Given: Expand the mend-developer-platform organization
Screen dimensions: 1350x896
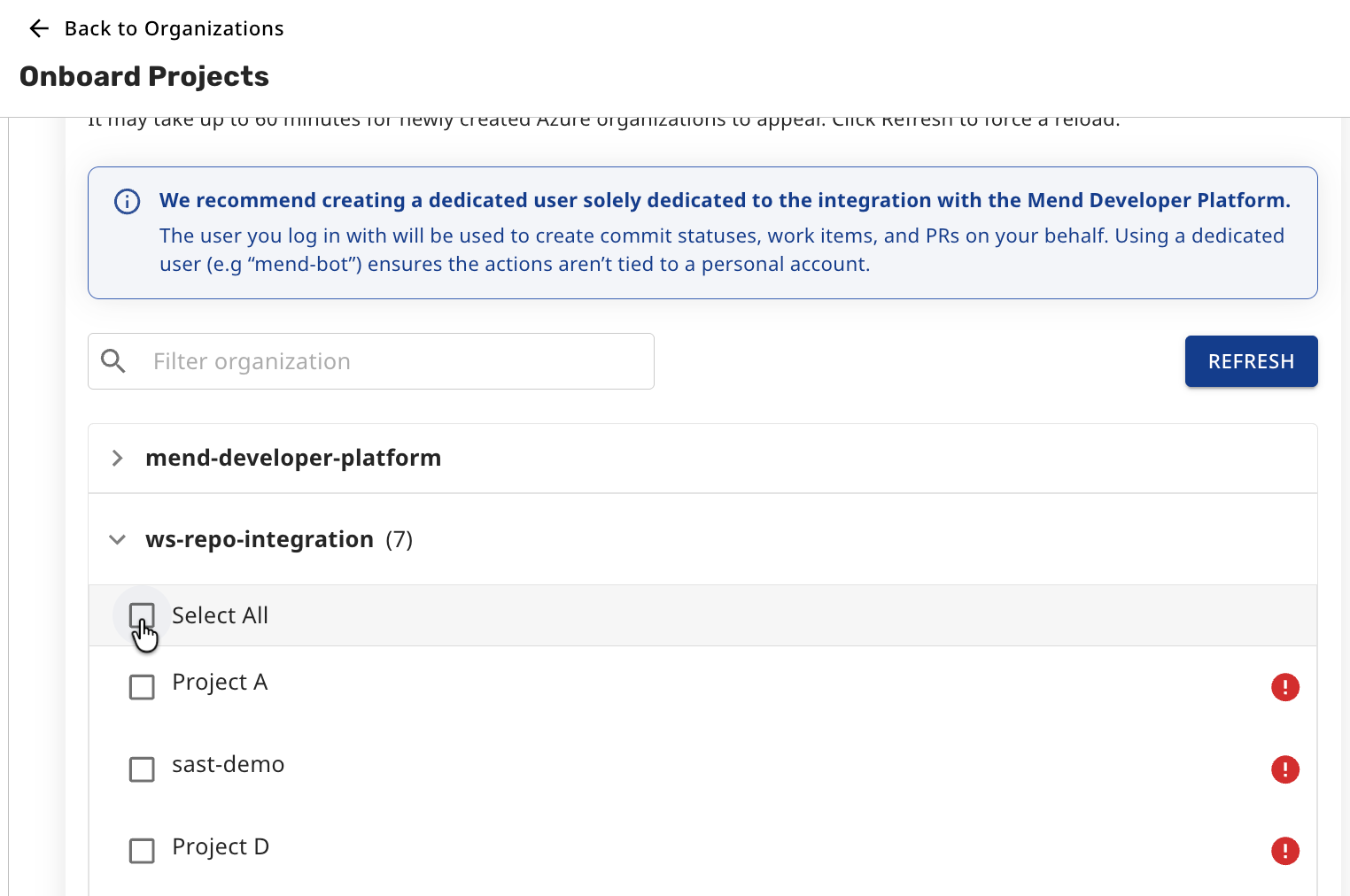Looking at the screenshot, I should (x=117, y=458).
